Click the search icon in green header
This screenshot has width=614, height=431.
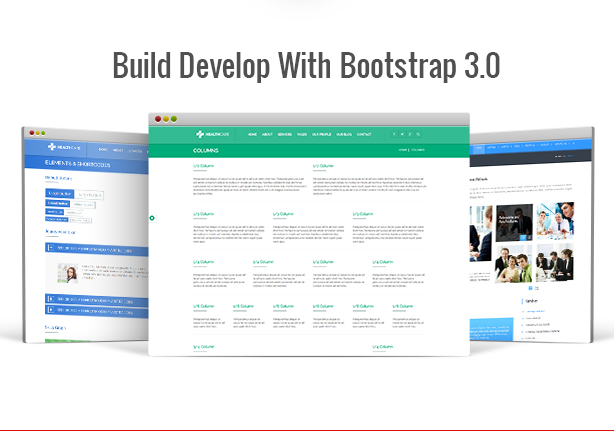pos(418,133)
